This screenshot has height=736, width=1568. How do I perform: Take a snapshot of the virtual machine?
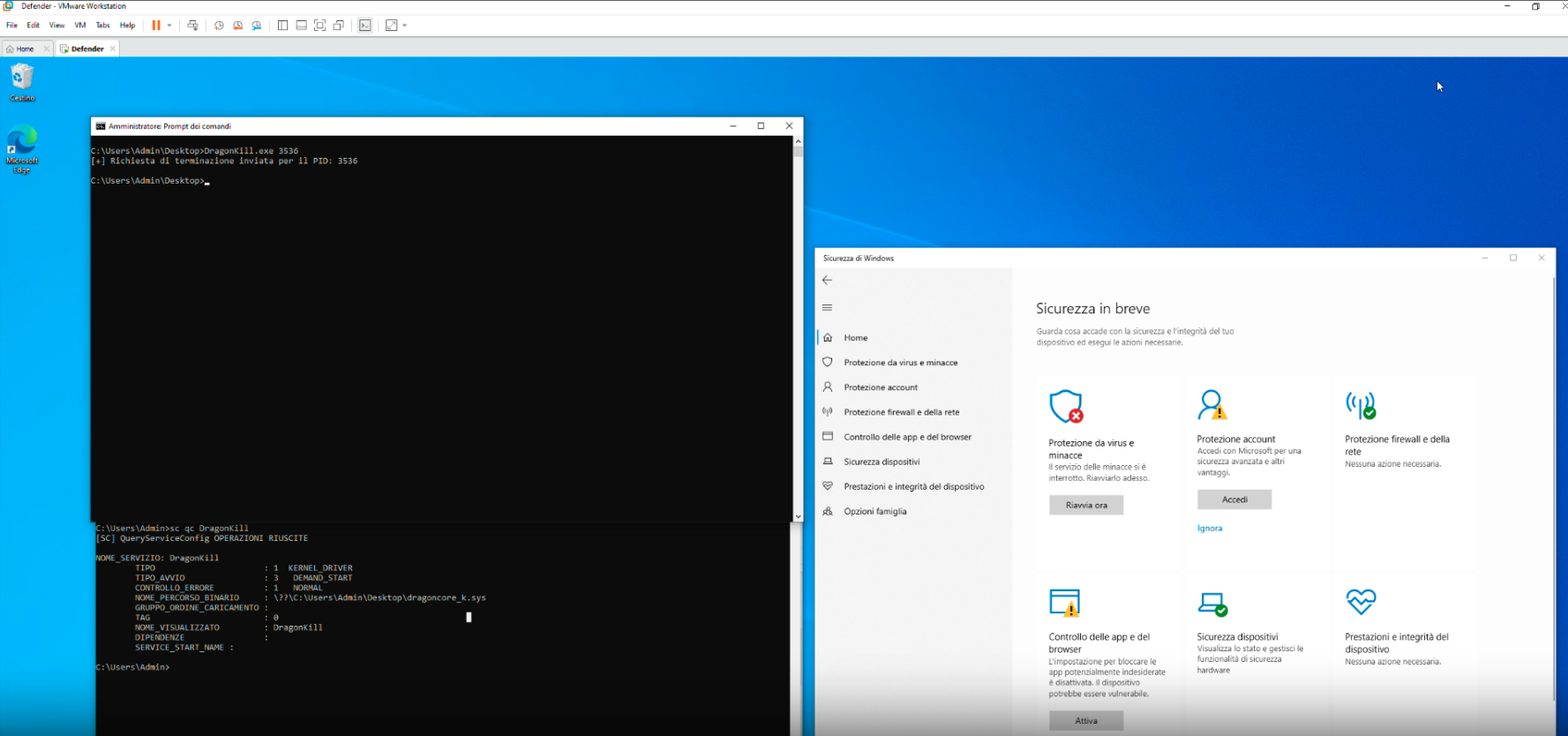pyautogui.click(x=219, y=26)
